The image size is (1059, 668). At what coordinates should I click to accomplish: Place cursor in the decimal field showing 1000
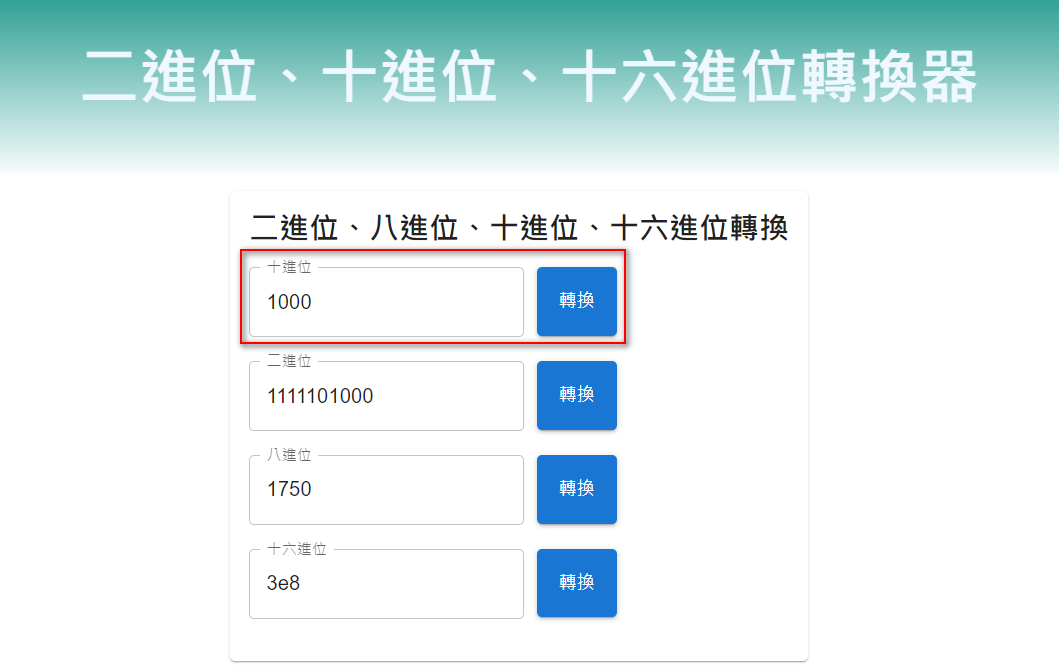point(385,301)
